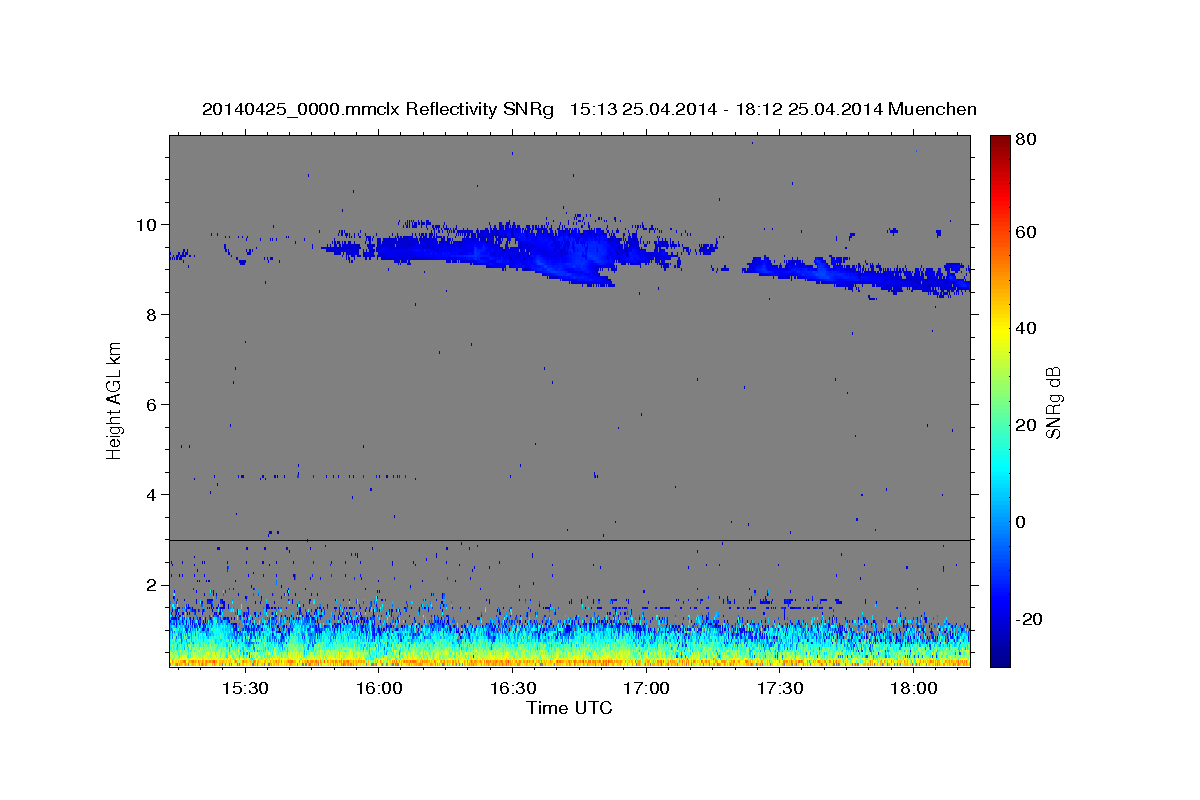Viewport: 1200px width, 800px height.
Task: Click the height tick label 8
Action: [x=151, y=315]
